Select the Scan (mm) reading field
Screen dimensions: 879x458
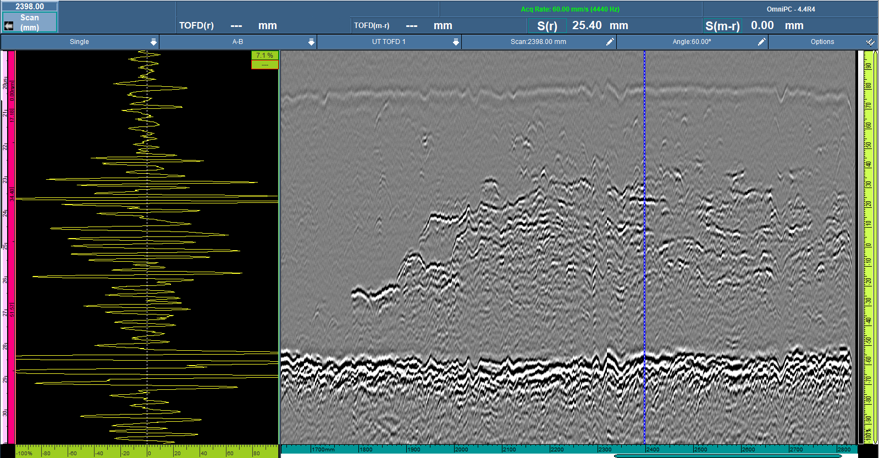(35, 22)
